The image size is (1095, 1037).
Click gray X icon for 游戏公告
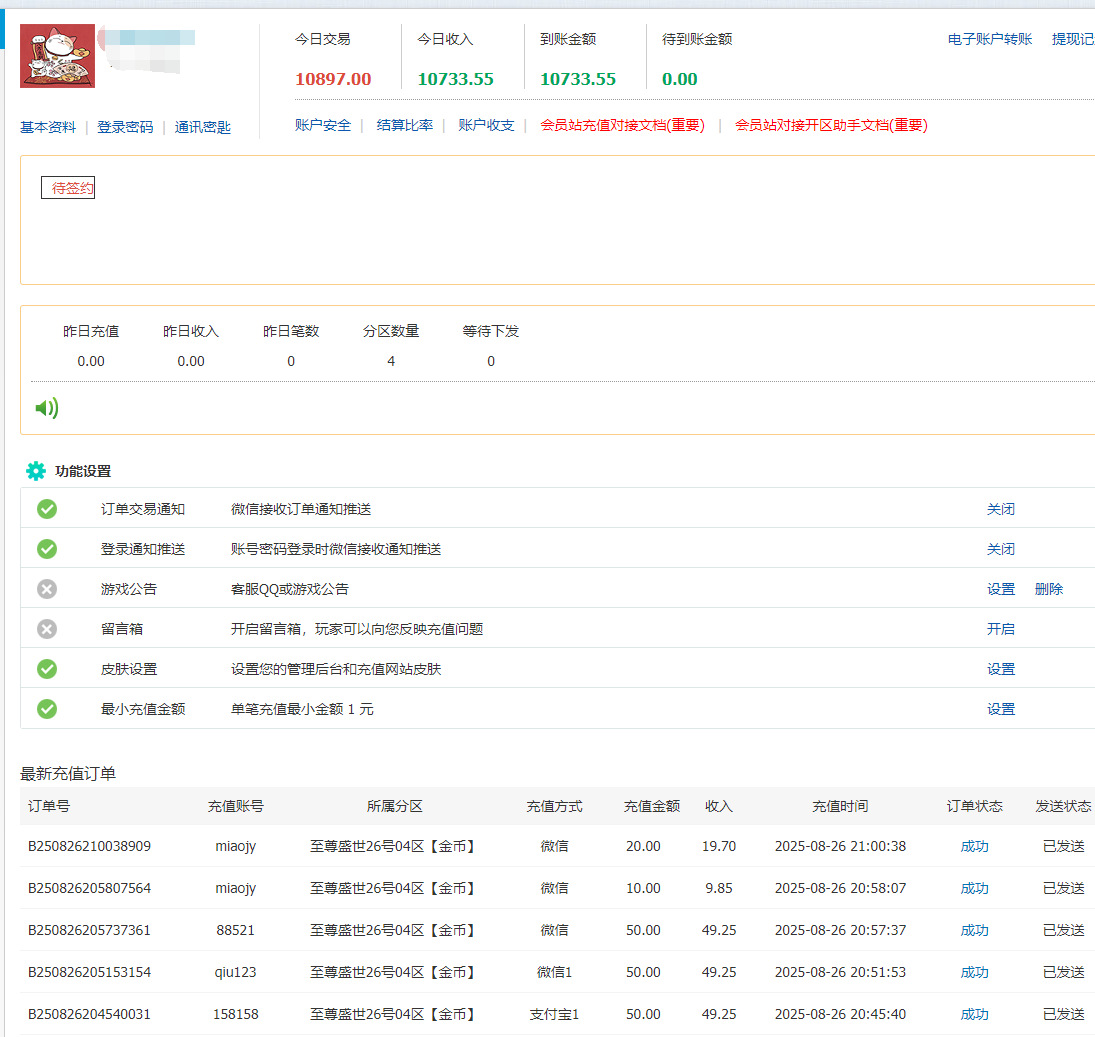click(47, 589)
